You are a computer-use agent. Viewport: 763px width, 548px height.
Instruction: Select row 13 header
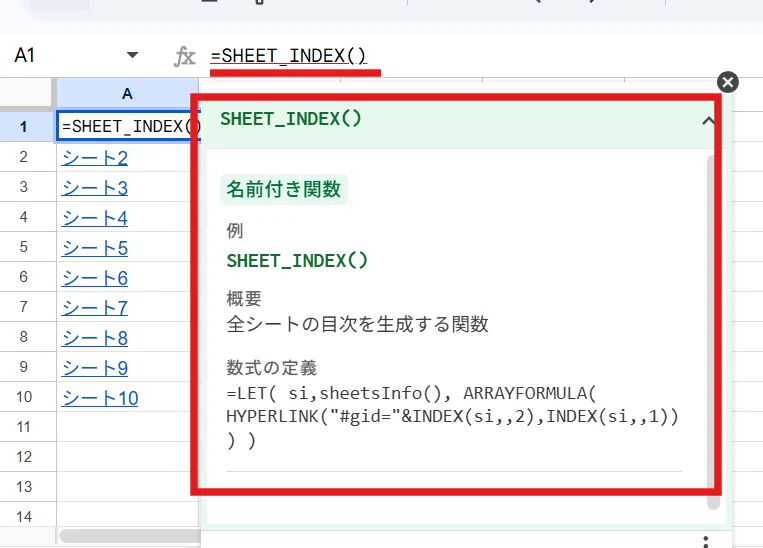26,487
